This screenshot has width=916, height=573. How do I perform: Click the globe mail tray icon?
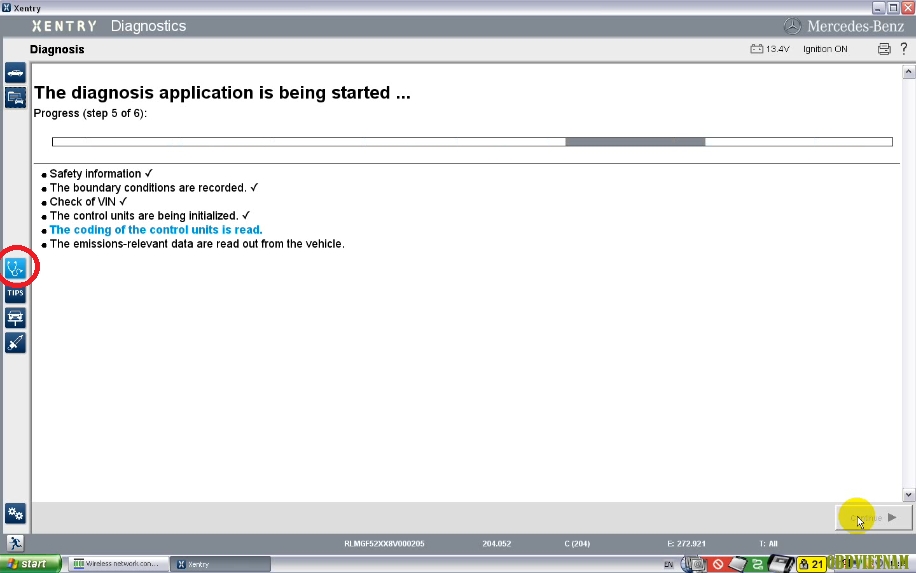[x=693, y=564]
